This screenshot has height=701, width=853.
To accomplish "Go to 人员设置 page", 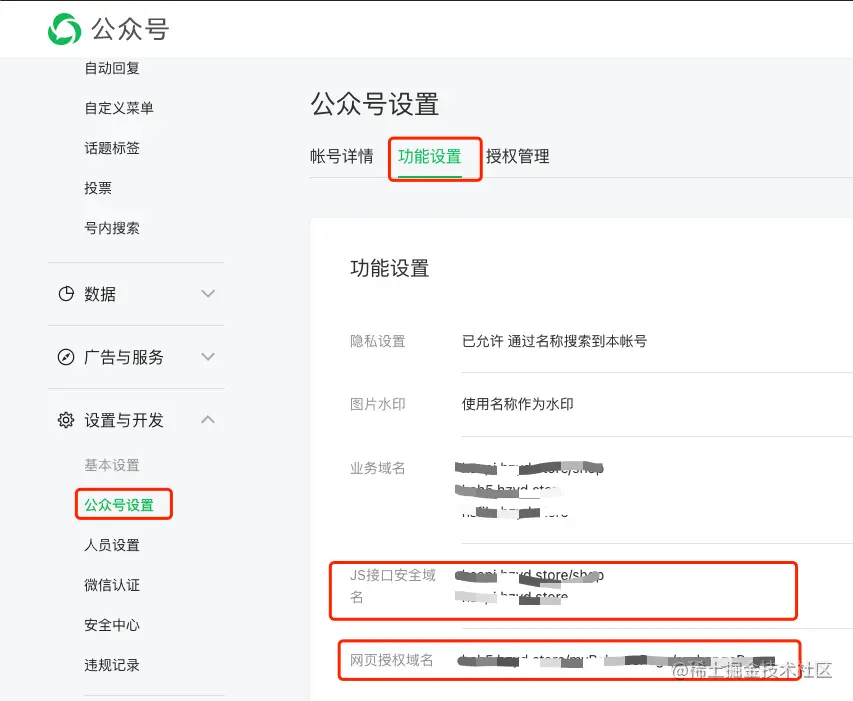I will coord(112,545).
